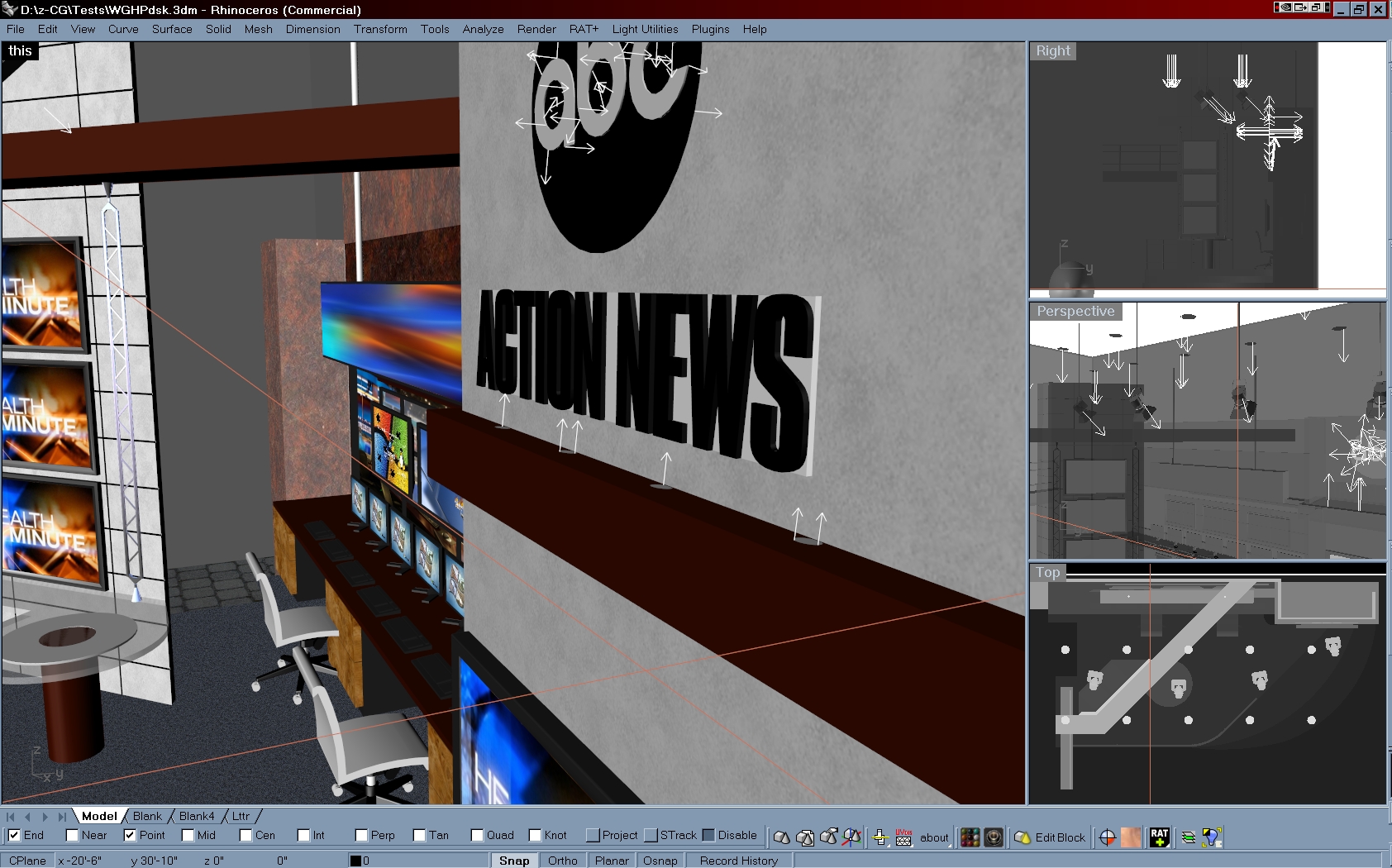Click the crosshair target icon
1392x868 pixels.
click(1108, 837)
